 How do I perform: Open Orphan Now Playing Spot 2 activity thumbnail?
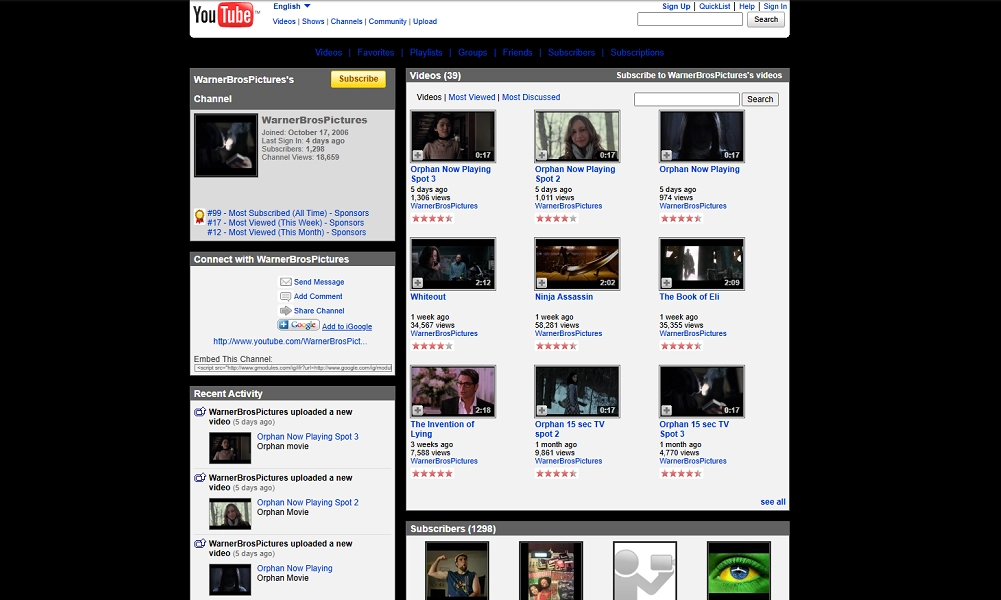pos(230,513)
